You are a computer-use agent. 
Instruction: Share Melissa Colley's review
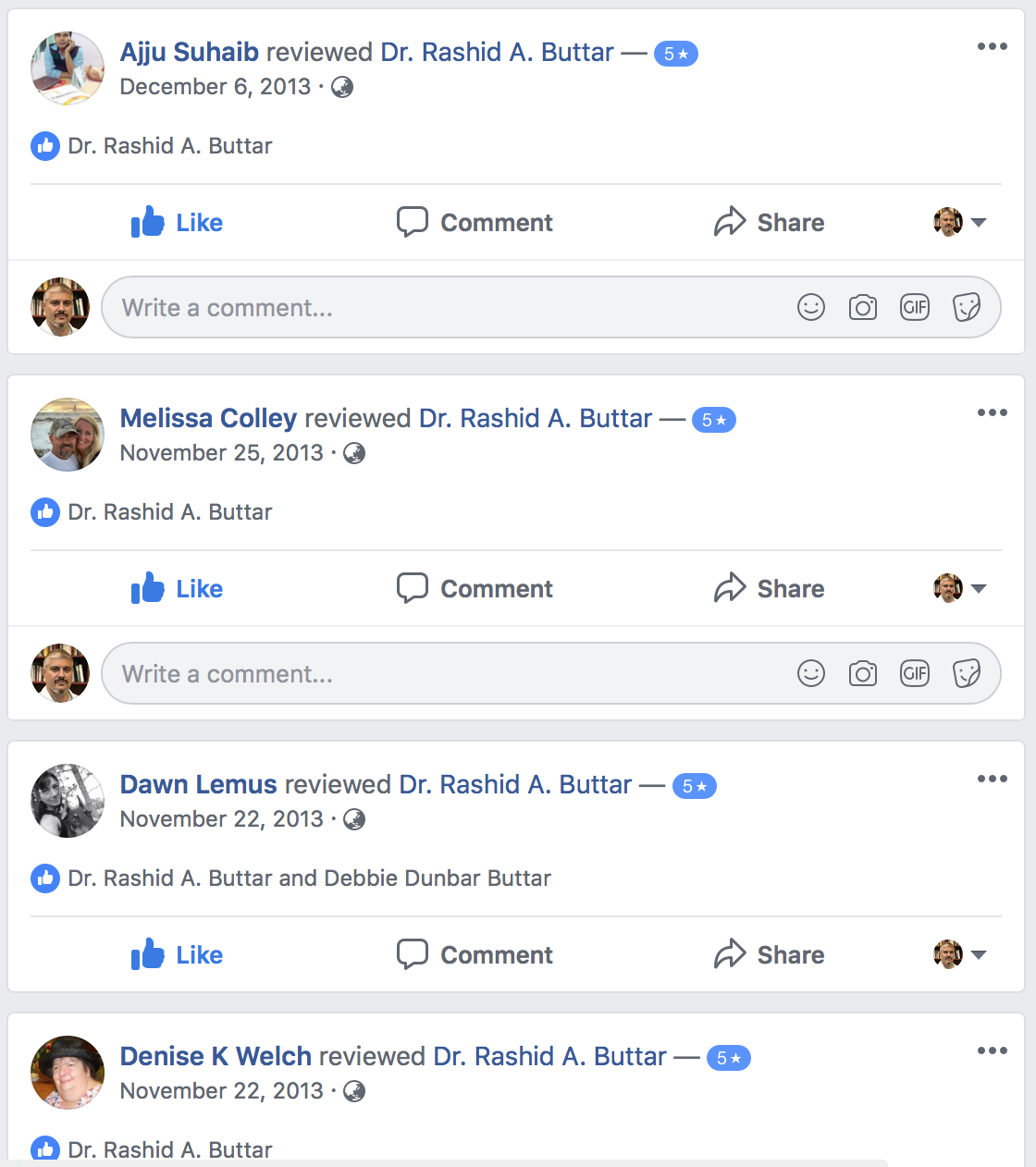click(x=769, y=588)
